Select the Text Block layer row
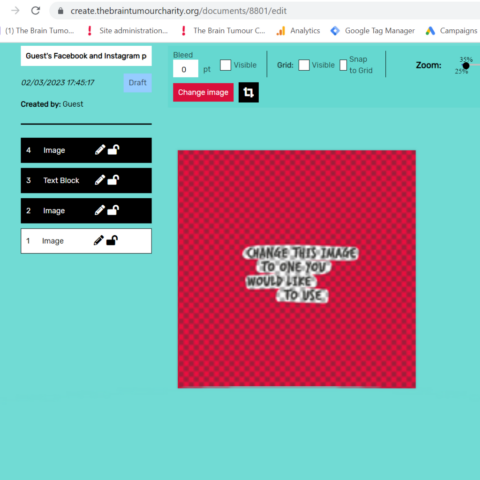The image size is (480, 480). pos(86,180)
